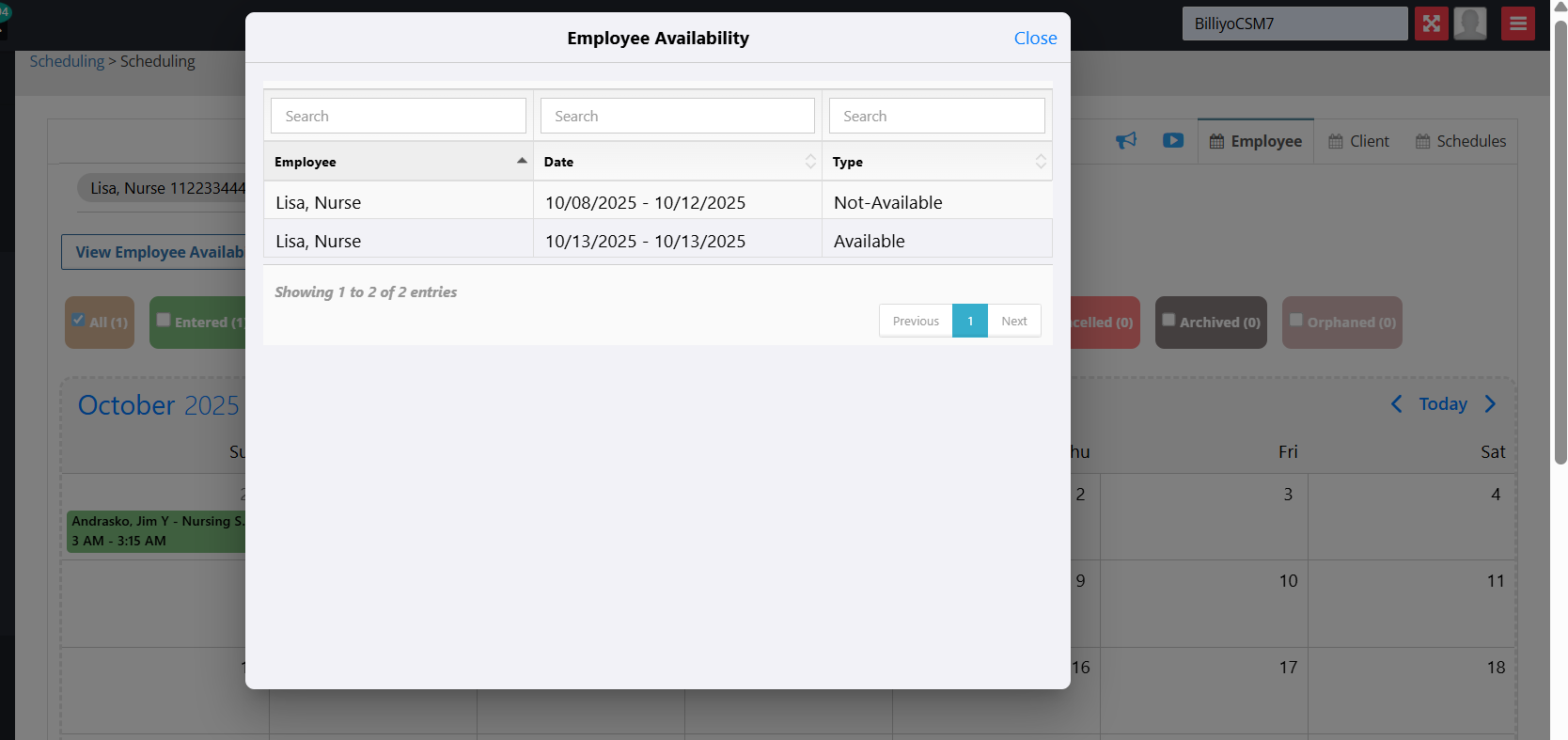Open the video tutorial play icon
1568x740 pixels.
coord(1172,141)
